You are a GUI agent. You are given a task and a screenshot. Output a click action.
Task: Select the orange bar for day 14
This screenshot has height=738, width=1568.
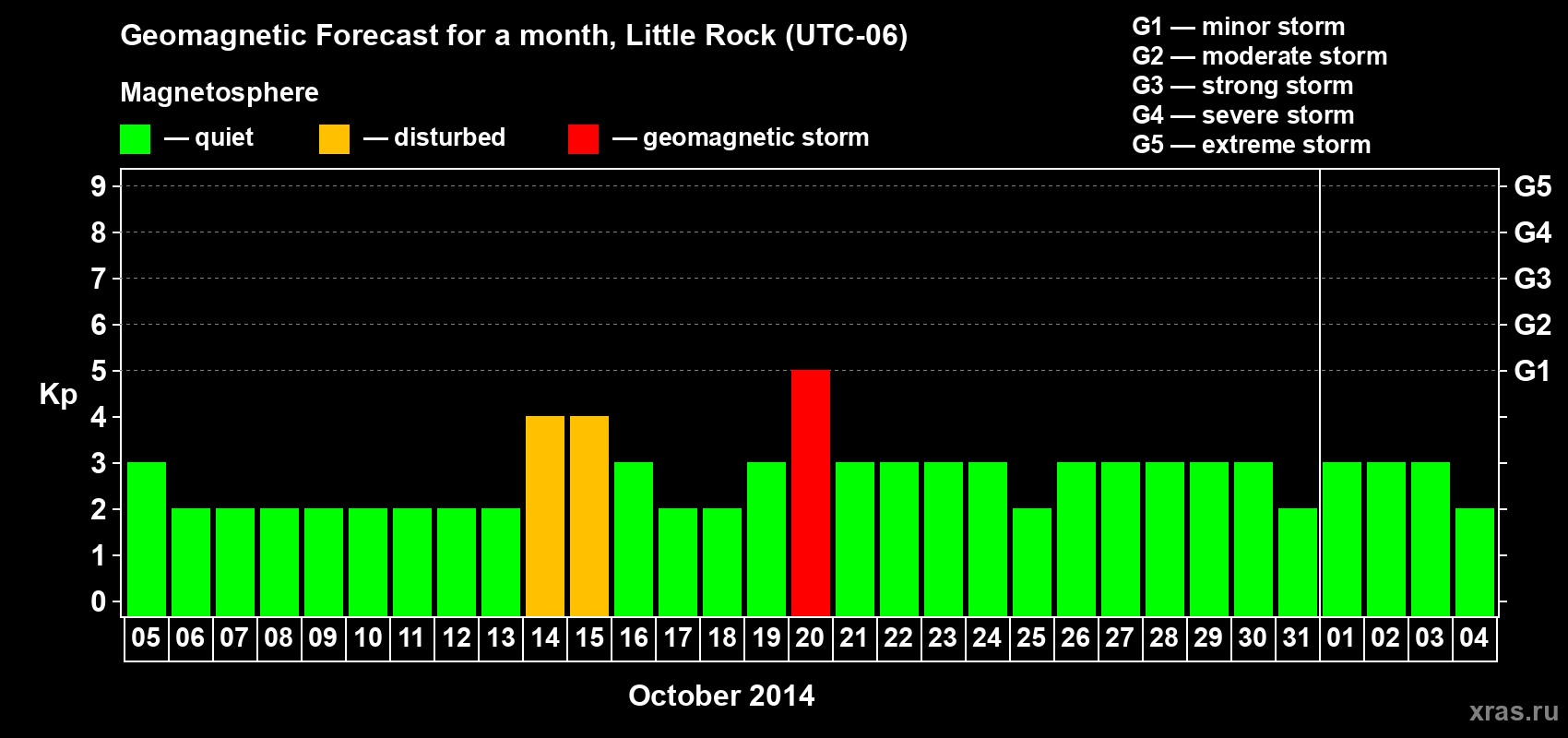545,516
